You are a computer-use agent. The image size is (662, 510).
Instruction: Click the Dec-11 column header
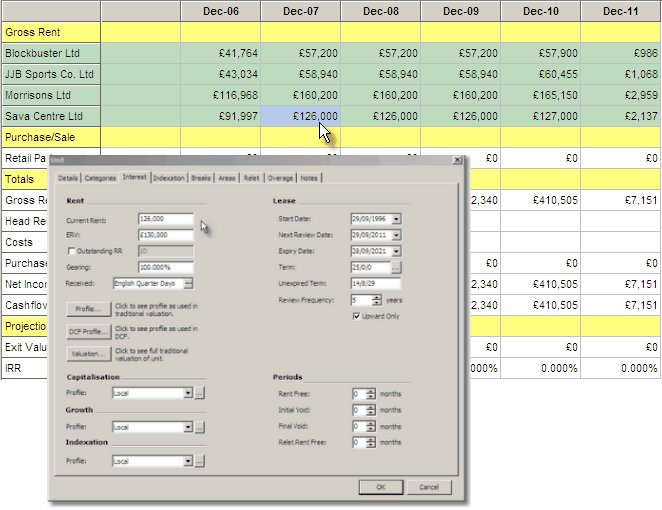621,11
